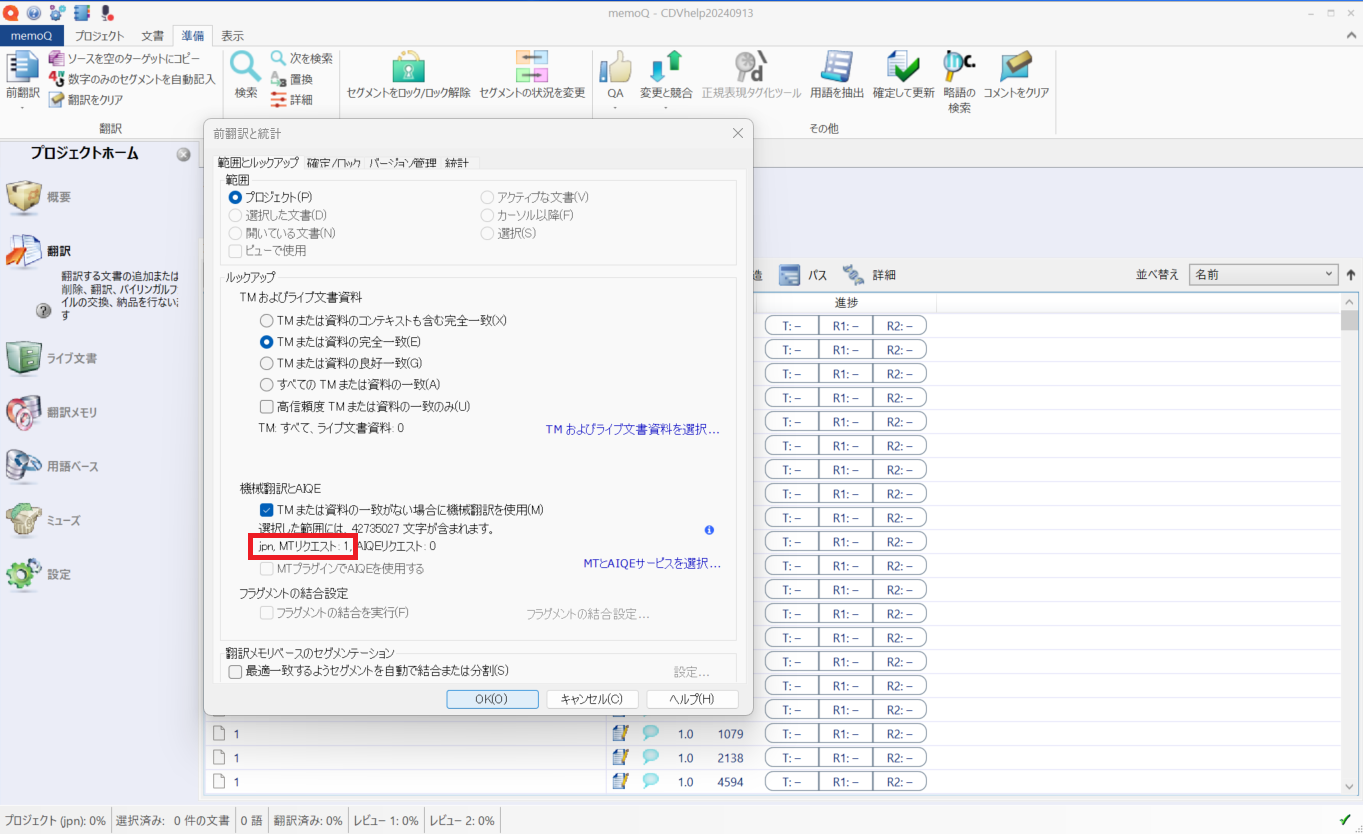Image resolution: width=1363 pixels, height=834 pixels.
Task: Click セグメントの状況を変更 icon
Action: tap(531, 66)
